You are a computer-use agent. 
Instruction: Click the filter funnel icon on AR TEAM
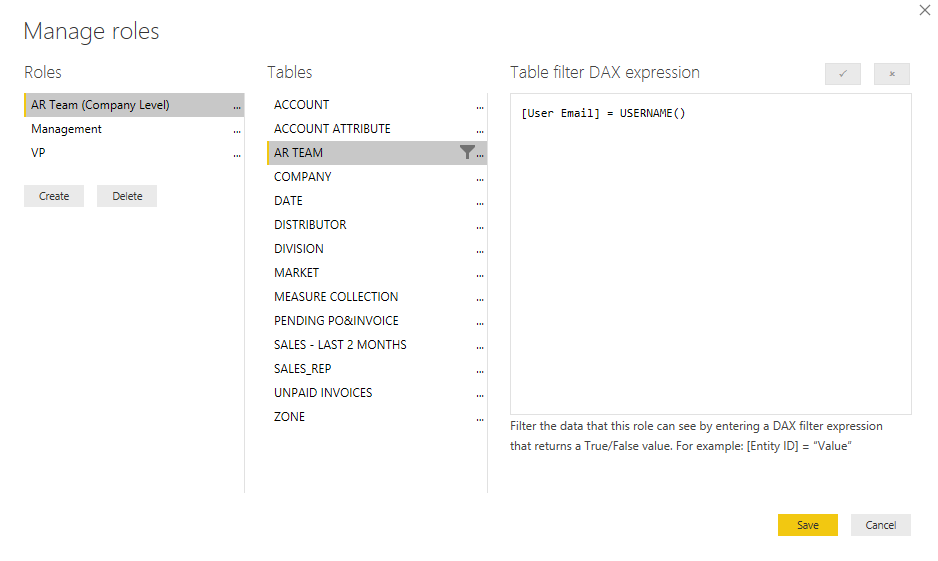pyautogui.click(x=466, y=152)
